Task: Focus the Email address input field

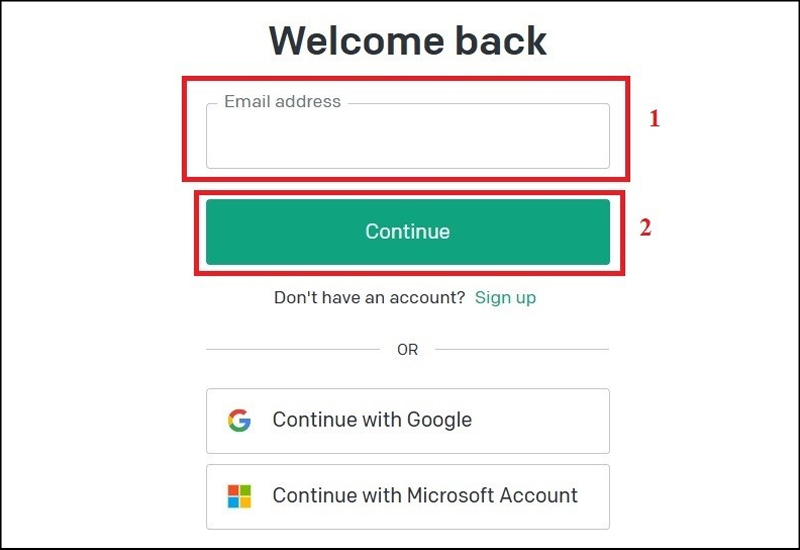Action: point(408,136)
